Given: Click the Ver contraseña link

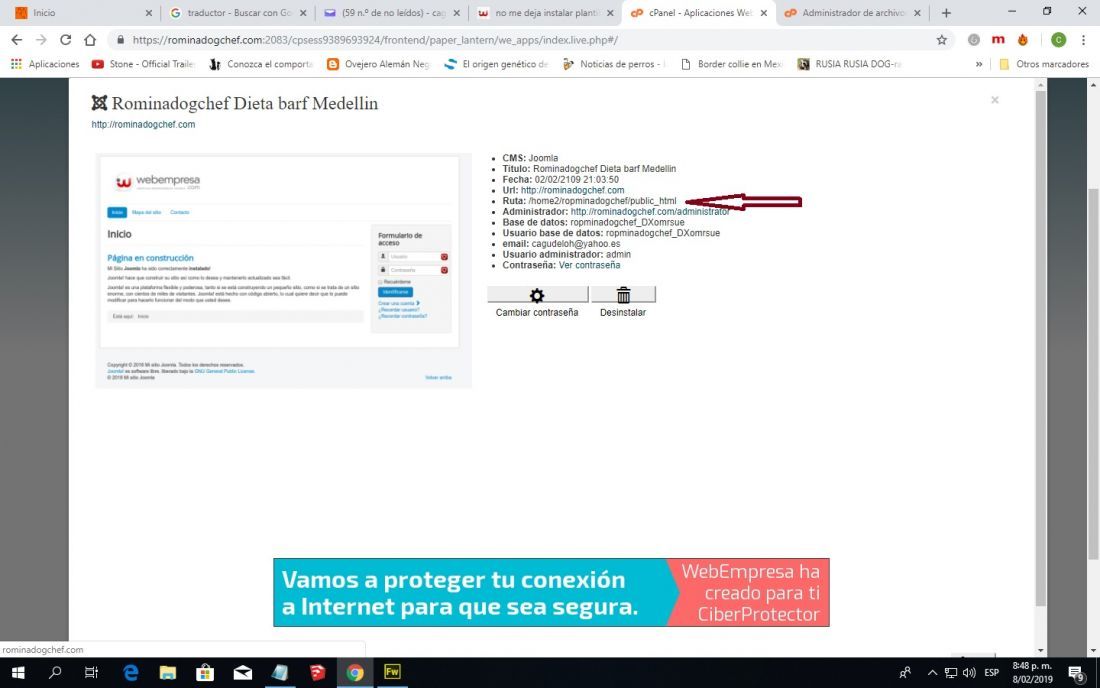Looking at the screenshot, I should pyautogui.click(x=589, y=265).
